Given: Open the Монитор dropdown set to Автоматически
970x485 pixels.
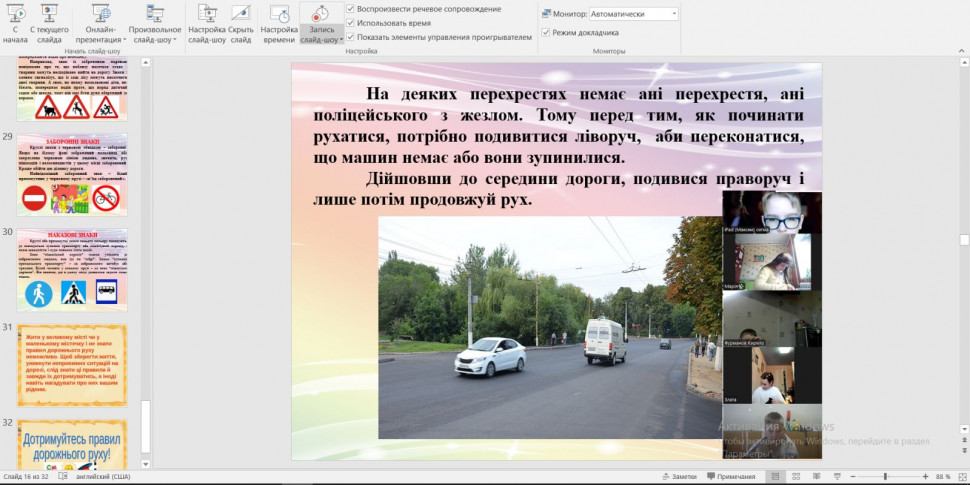Looking at the screenshot, I should pyautogui.click(x=633, y=14).
